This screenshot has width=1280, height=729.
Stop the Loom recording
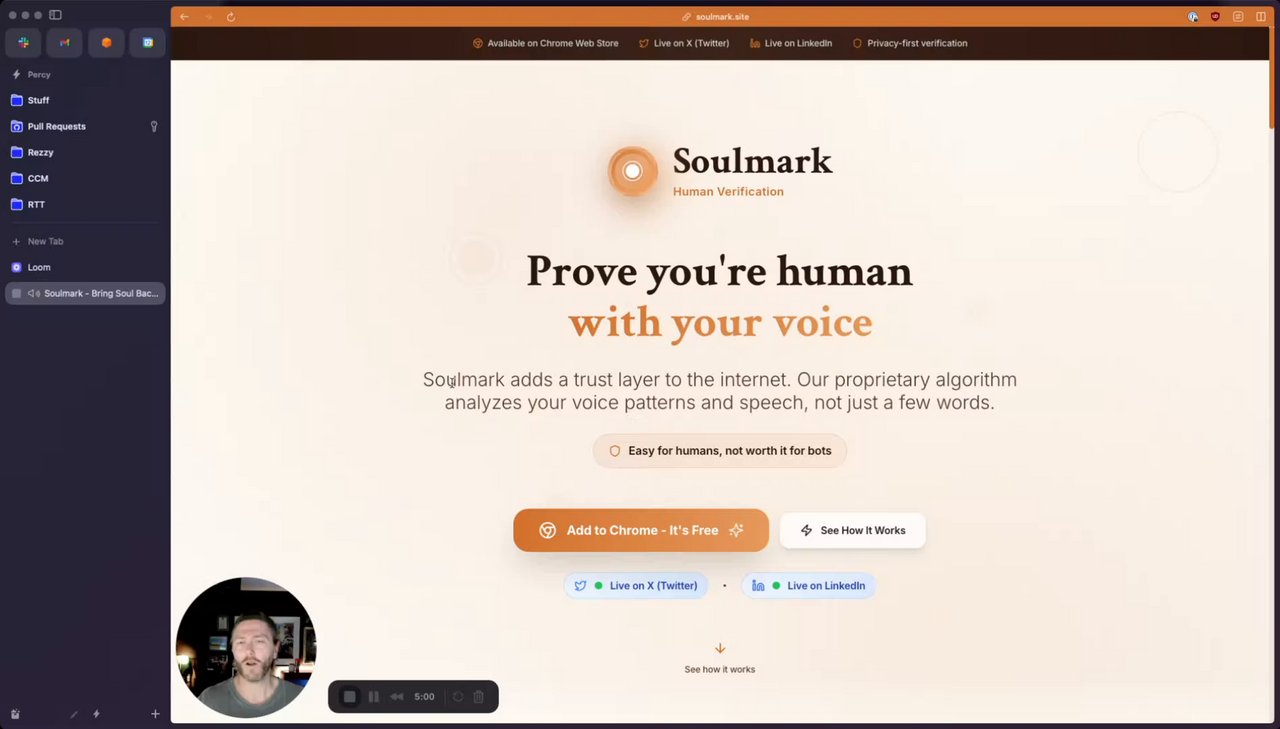(x=349, y=697)
